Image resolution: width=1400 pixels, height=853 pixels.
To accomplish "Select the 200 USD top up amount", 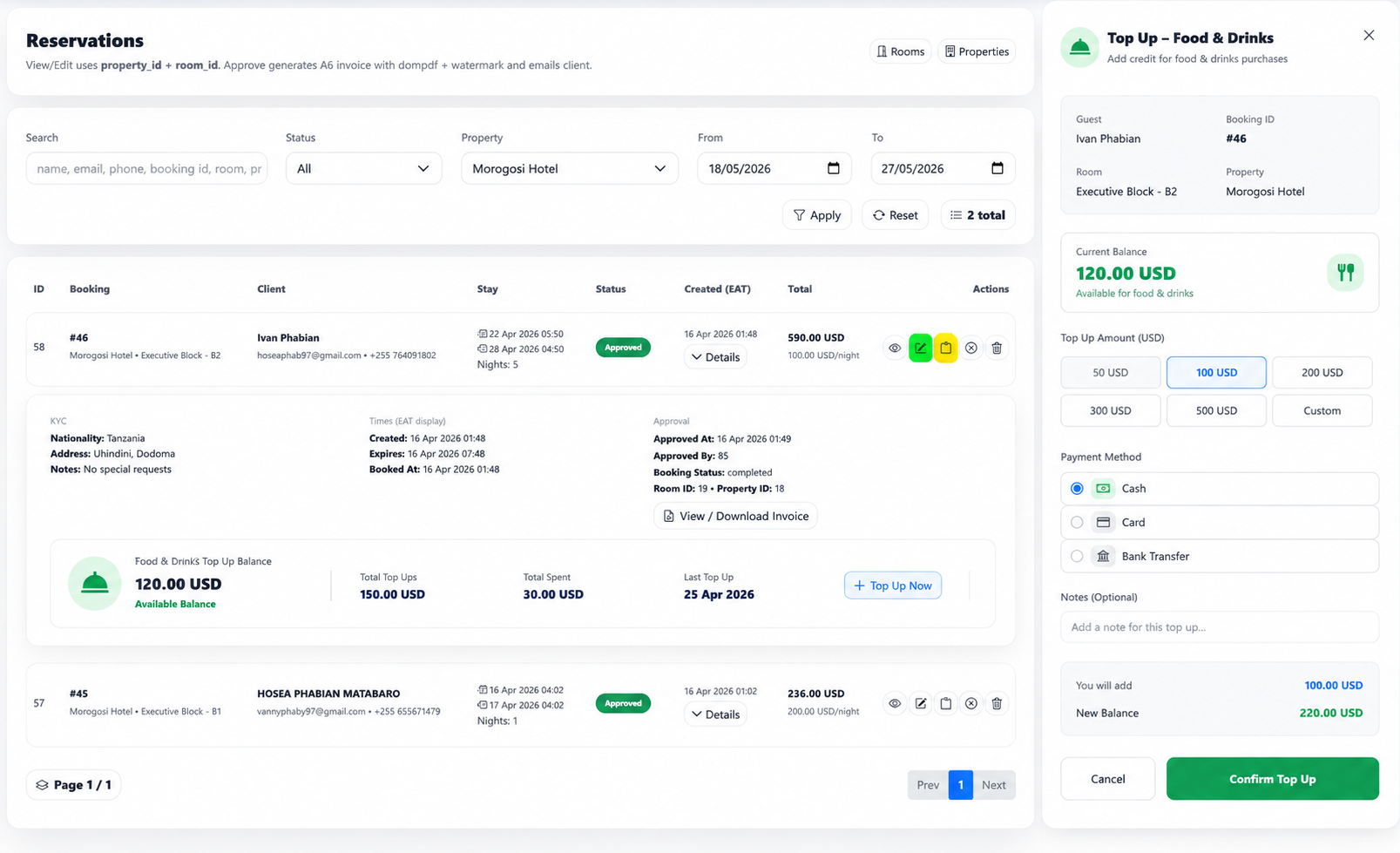I will pos(1322,372).
